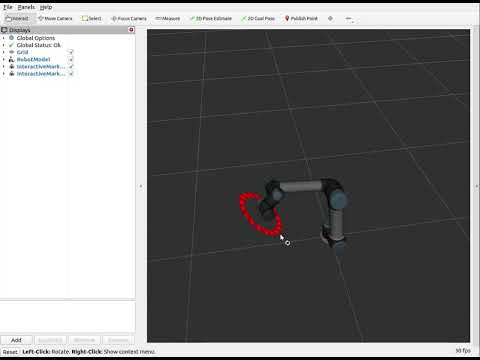
Task: Click the Global Status green checkmark icon
Action: pos(11,45)
